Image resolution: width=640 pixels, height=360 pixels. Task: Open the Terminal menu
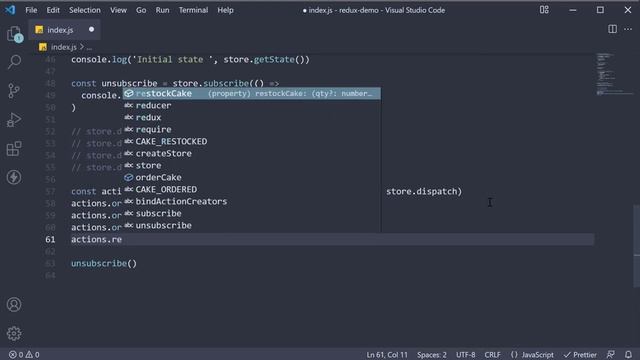click(x=193, y=10)
